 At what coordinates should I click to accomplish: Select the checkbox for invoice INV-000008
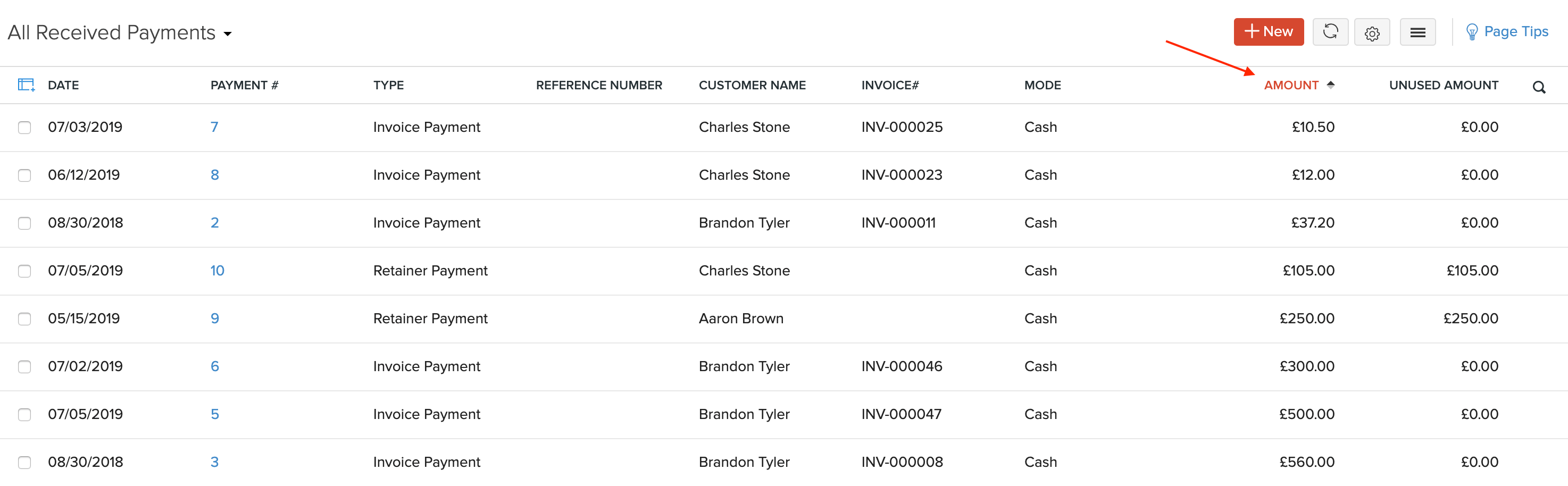pyautogui.click(x=24, y=462)
